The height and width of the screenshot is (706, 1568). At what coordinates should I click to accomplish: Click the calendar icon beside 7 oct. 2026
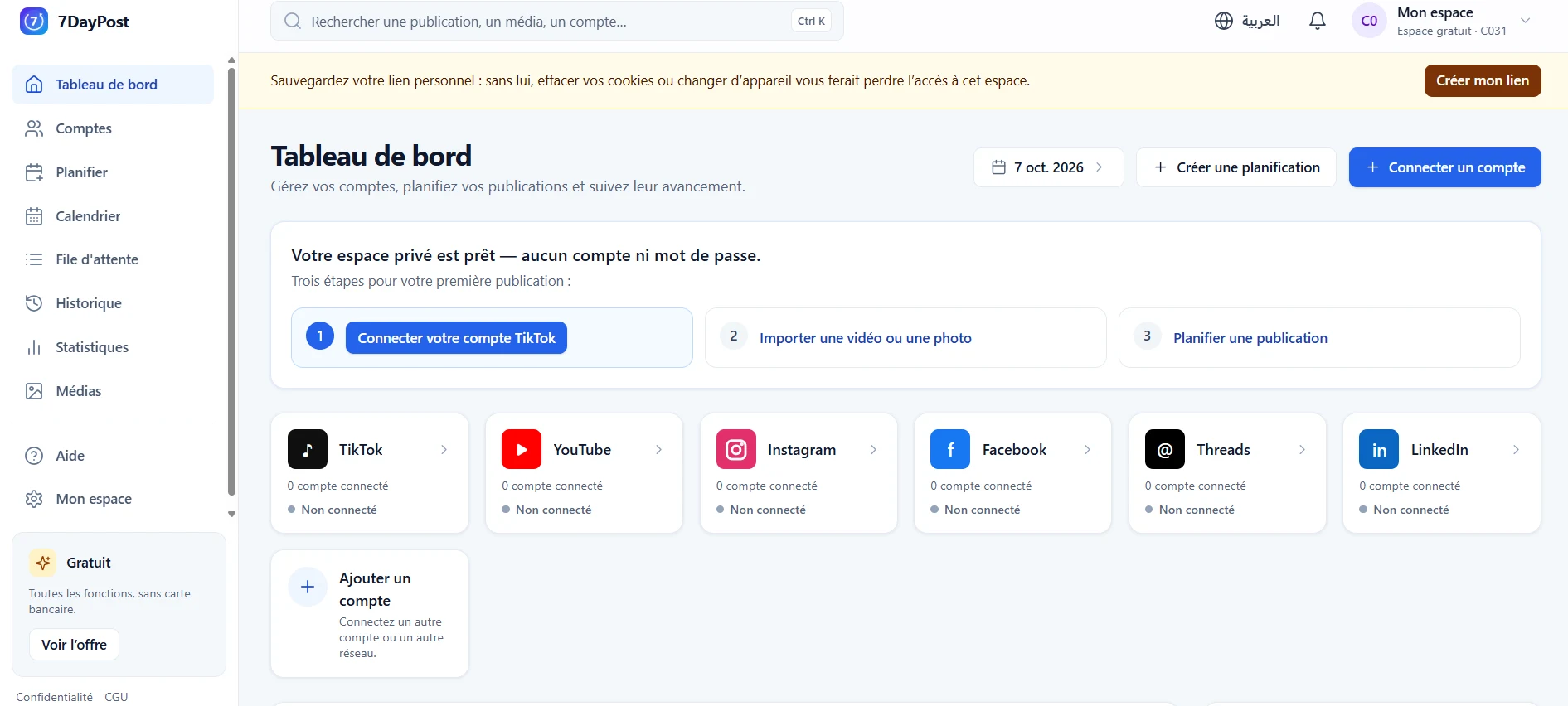[x=999, y=167]
